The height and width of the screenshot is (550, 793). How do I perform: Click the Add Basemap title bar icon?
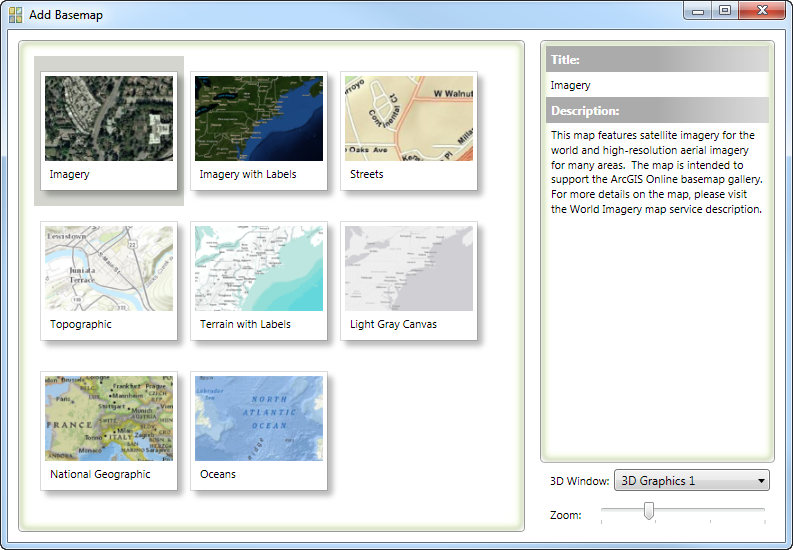(x=16, y=15)
